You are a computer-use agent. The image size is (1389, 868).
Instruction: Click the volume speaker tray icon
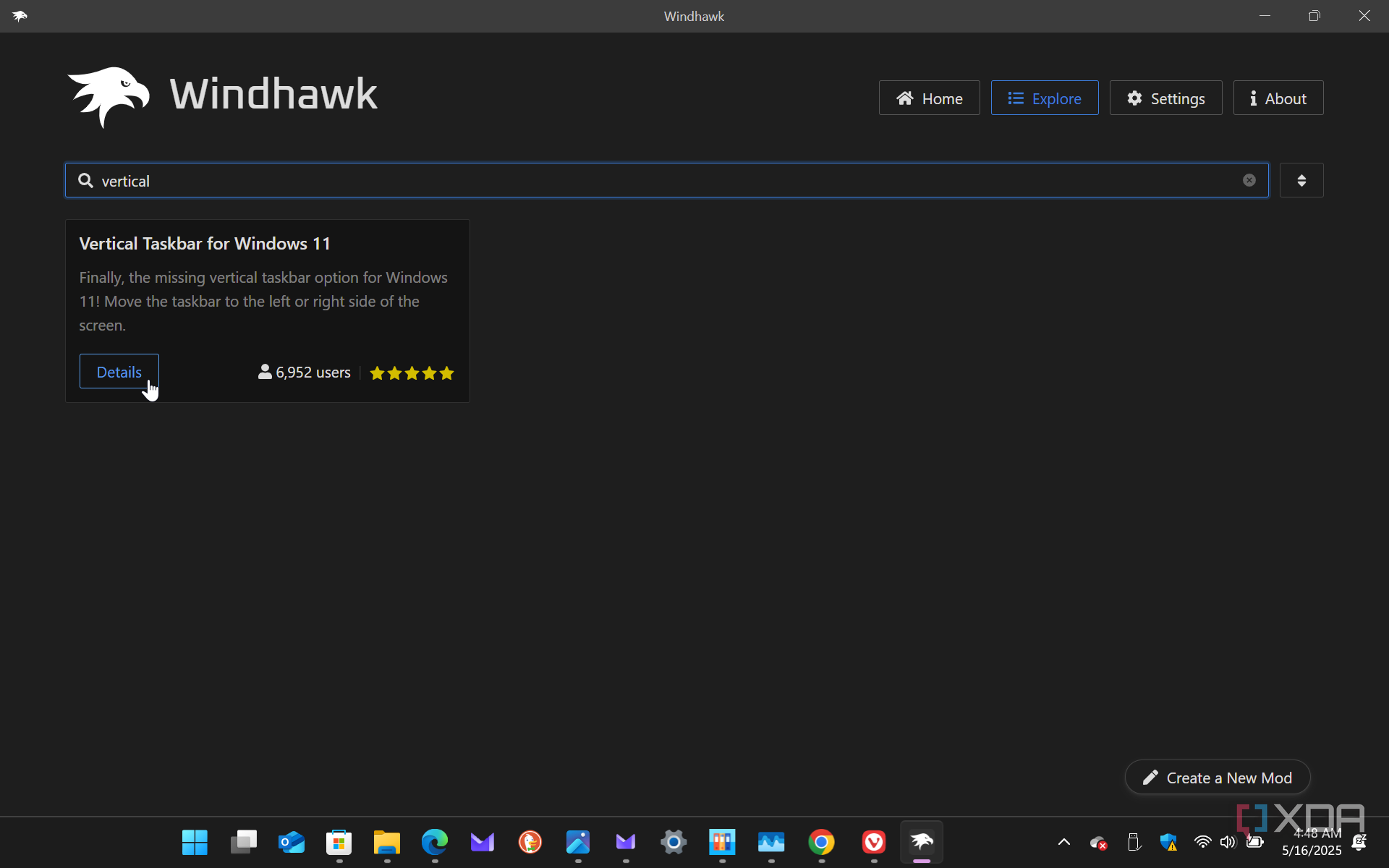click(x=1228, y=842)
